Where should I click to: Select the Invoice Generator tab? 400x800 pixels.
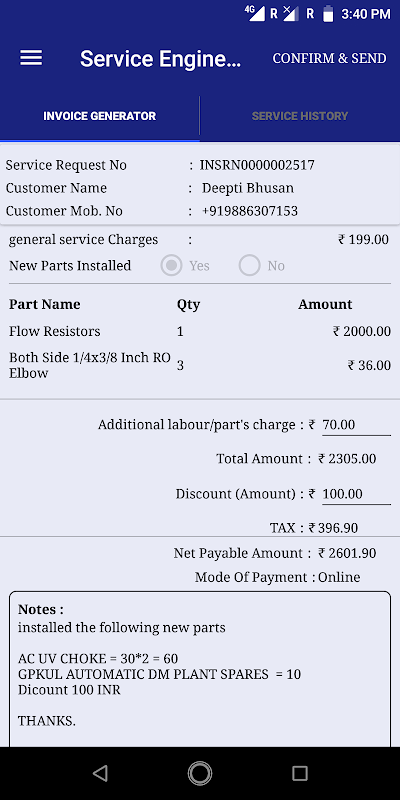100,116
